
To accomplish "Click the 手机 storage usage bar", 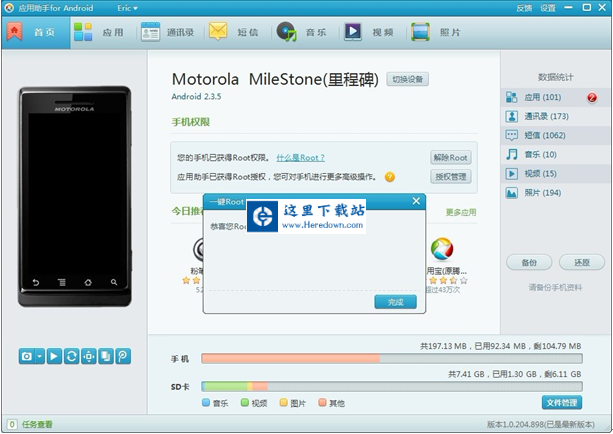I will click(x=392, y=358).
